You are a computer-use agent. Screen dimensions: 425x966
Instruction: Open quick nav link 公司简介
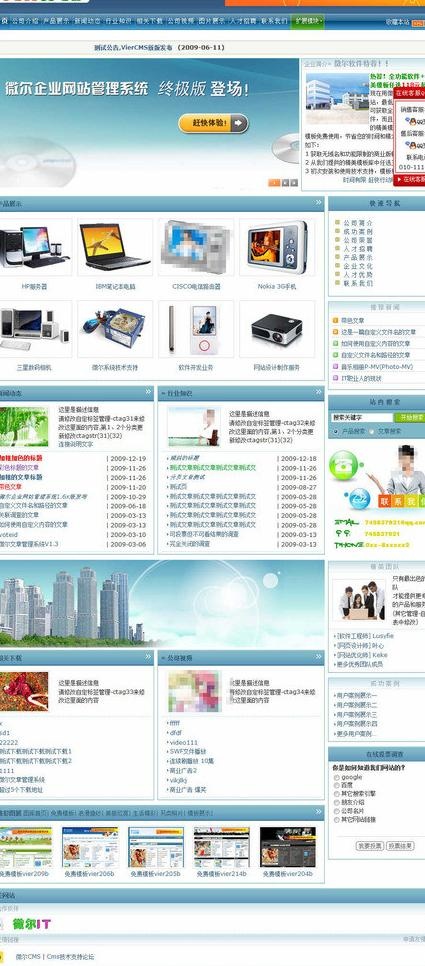coord(358,222)
